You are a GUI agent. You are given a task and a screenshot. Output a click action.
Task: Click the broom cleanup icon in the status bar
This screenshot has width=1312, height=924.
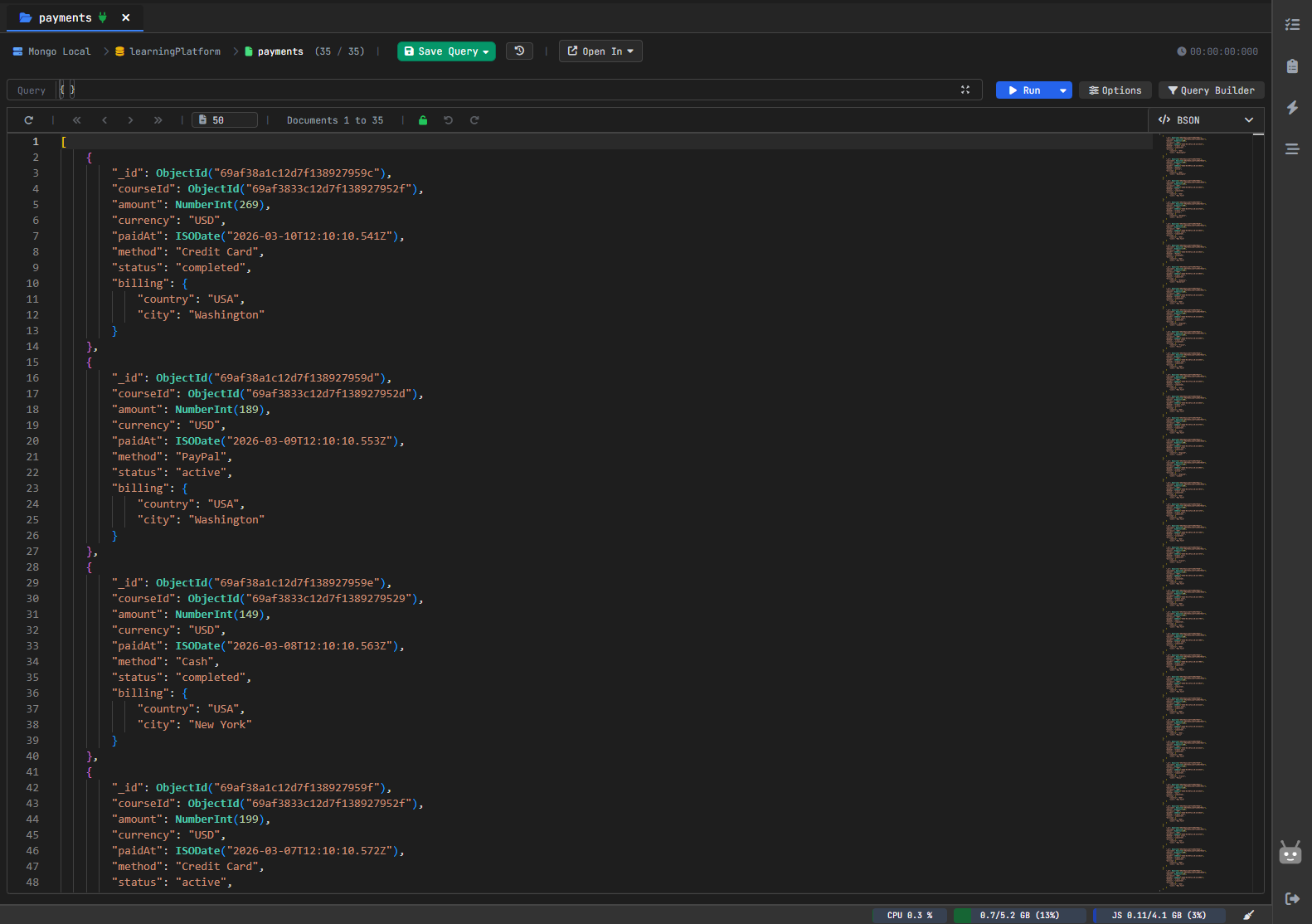[x=1248, y=915]
